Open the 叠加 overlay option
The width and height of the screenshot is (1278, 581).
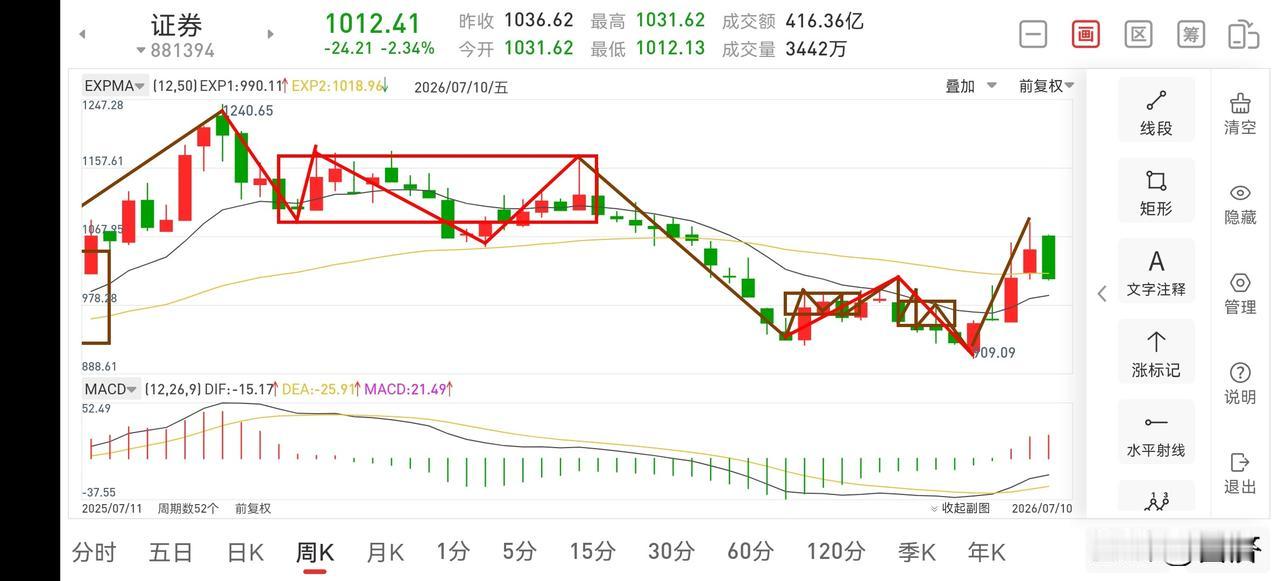pos(971,86)
